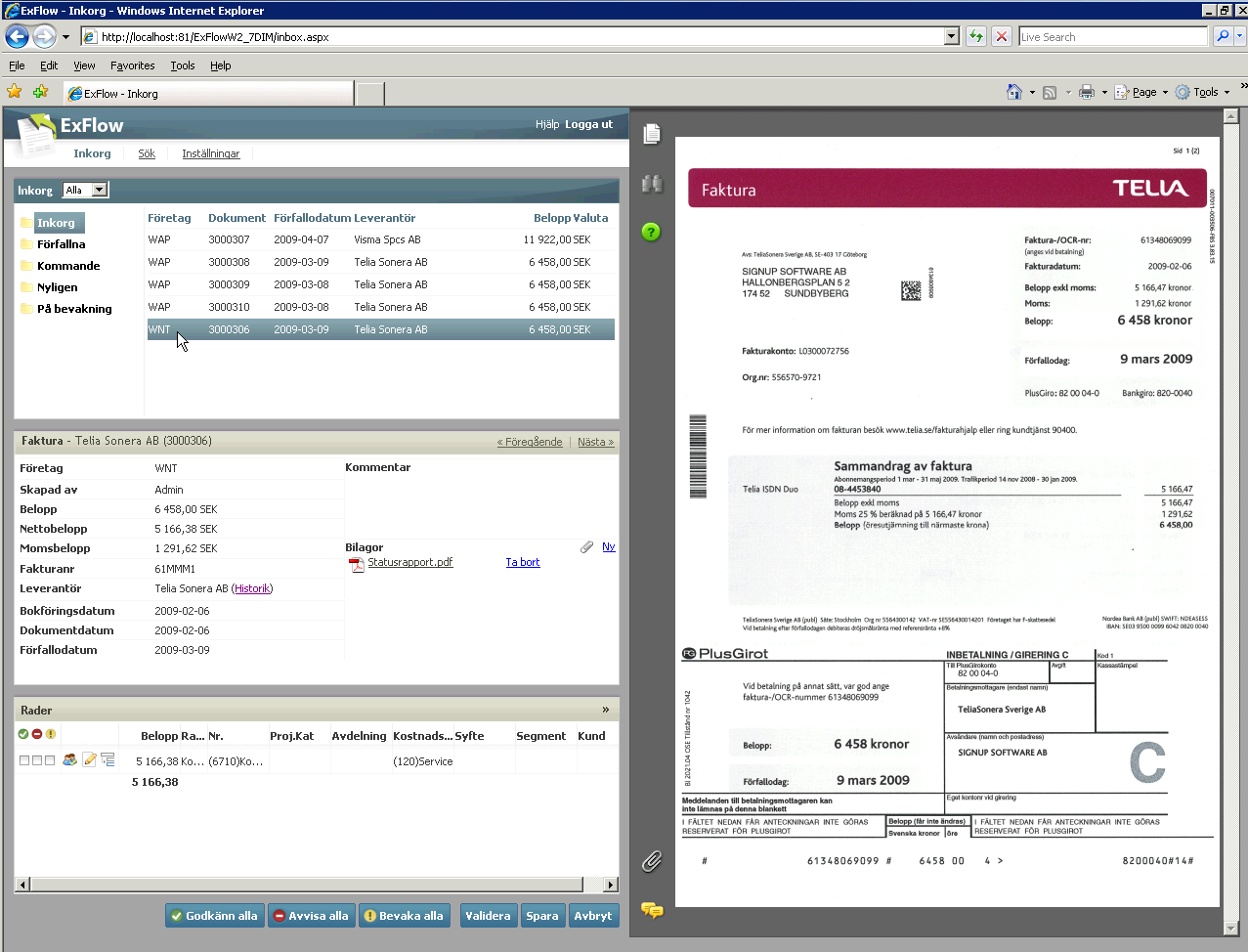Screen dimensions: 1248x952
Task: Click the Print icon in IE toolbar
Action: coord(1086,92)
